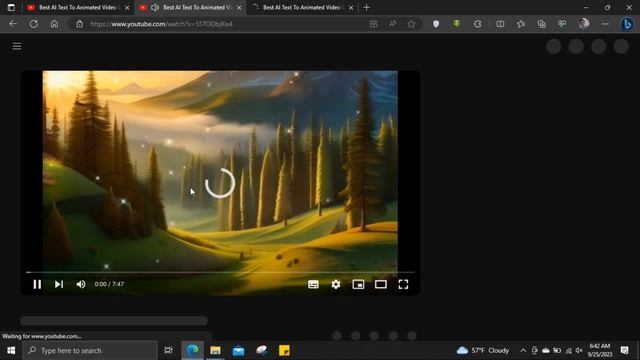Refresh the current page

[x=33, y=24]
